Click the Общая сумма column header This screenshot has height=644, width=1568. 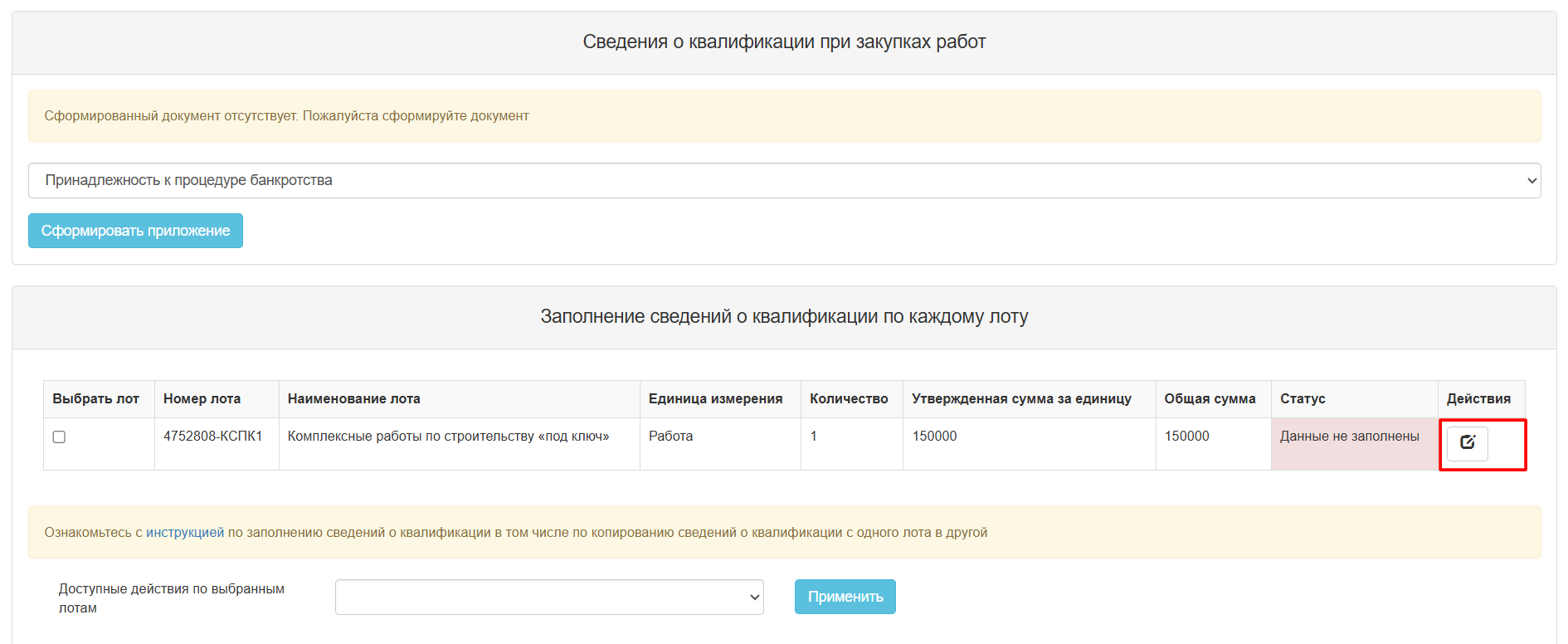1210,398
